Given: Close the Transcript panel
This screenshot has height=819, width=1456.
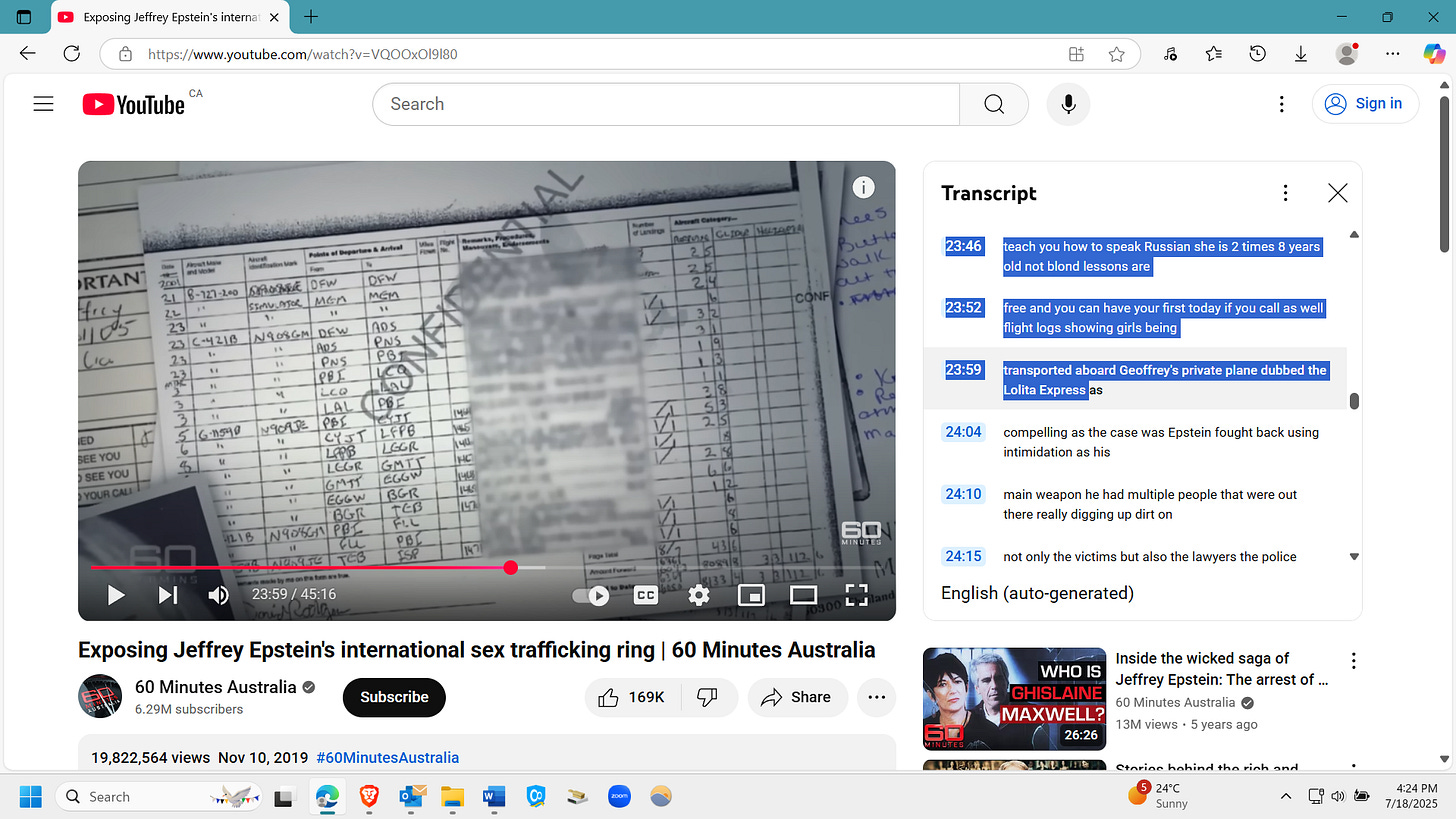Looking at the screenshot, I should pos(1337,193).
